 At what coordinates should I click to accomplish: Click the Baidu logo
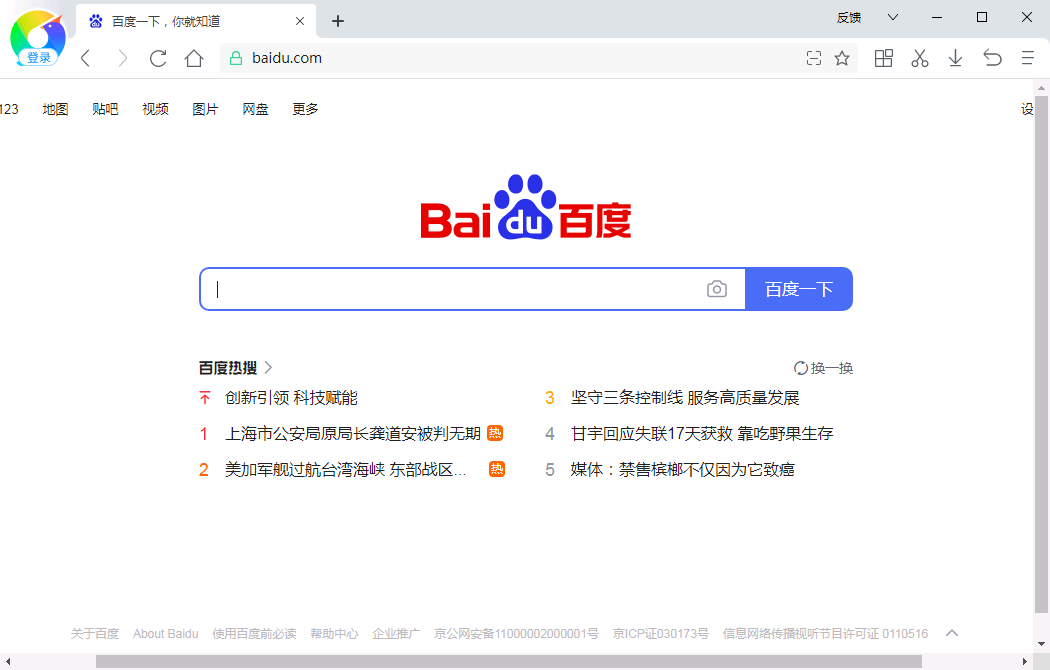[x=526, y=207]
